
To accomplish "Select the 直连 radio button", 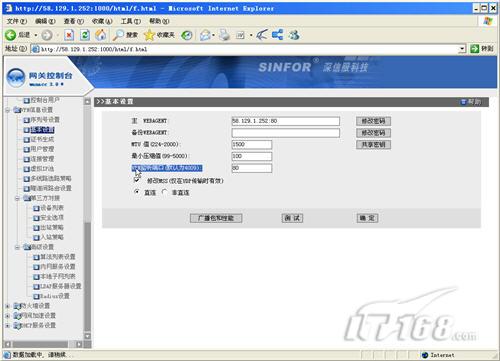I will (137, 192).
